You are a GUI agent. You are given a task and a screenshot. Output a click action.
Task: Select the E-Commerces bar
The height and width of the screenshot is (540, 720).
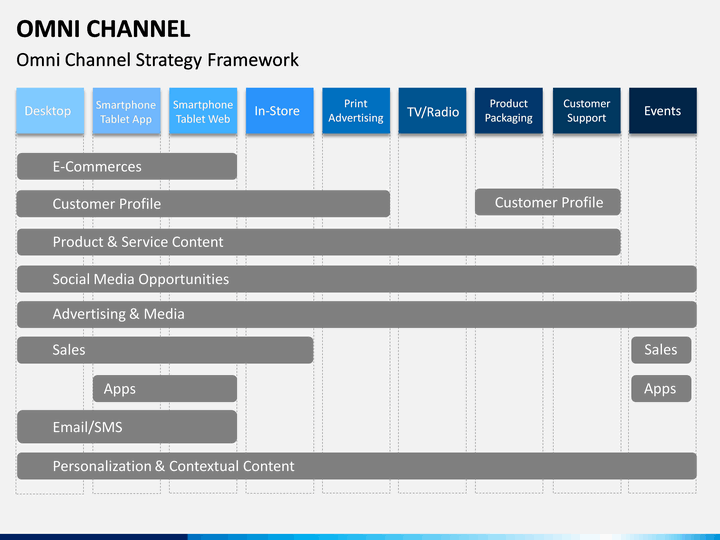pos(127,166)
